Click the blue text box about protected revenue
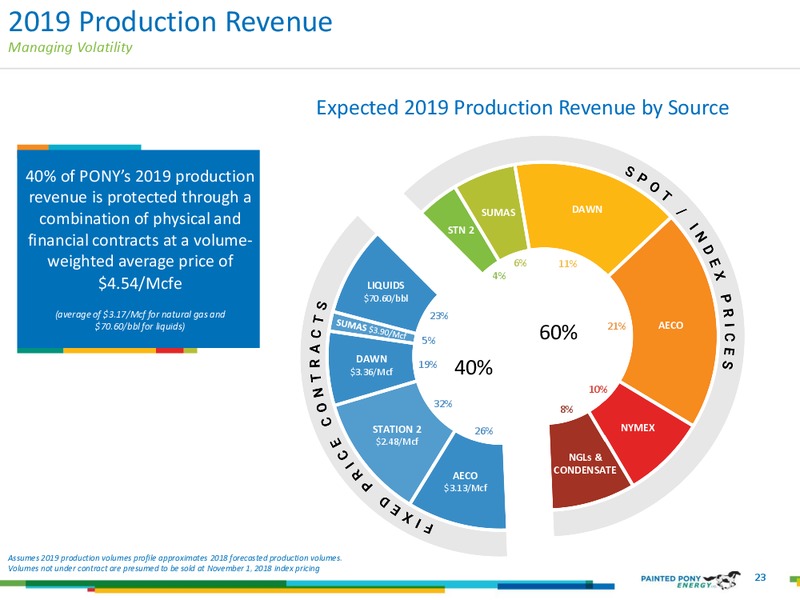The height and width of the screenshot is (600, 800). (x=138, y=248)
